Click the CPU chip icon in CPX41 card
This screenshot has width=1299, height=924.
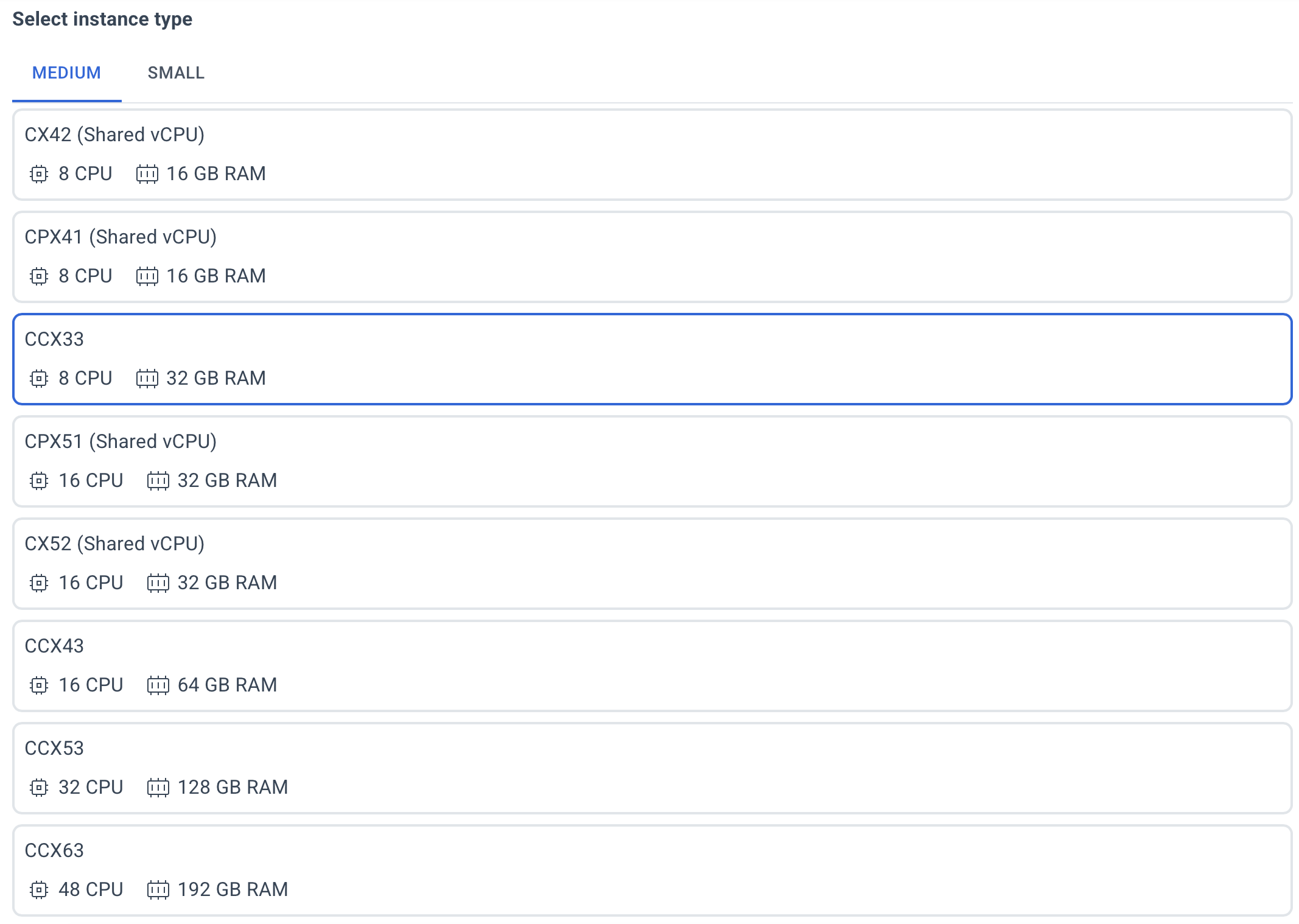pos(39,276)
